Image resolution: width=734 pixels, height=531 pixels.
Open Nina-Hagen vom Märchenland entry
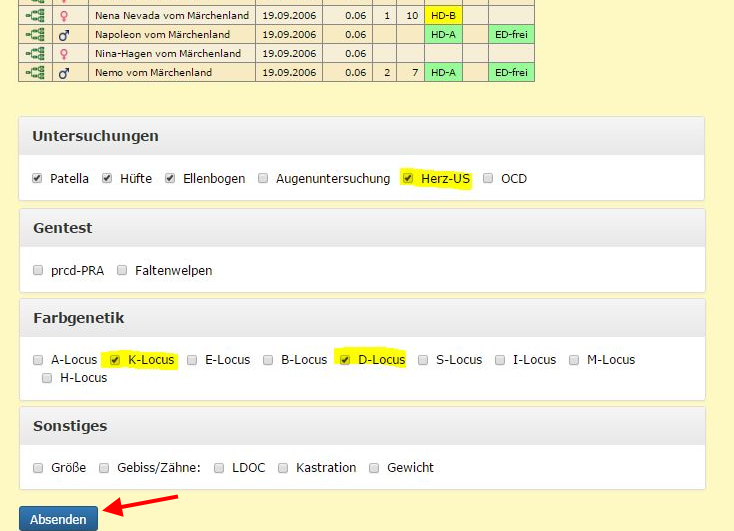coord(168,53)
